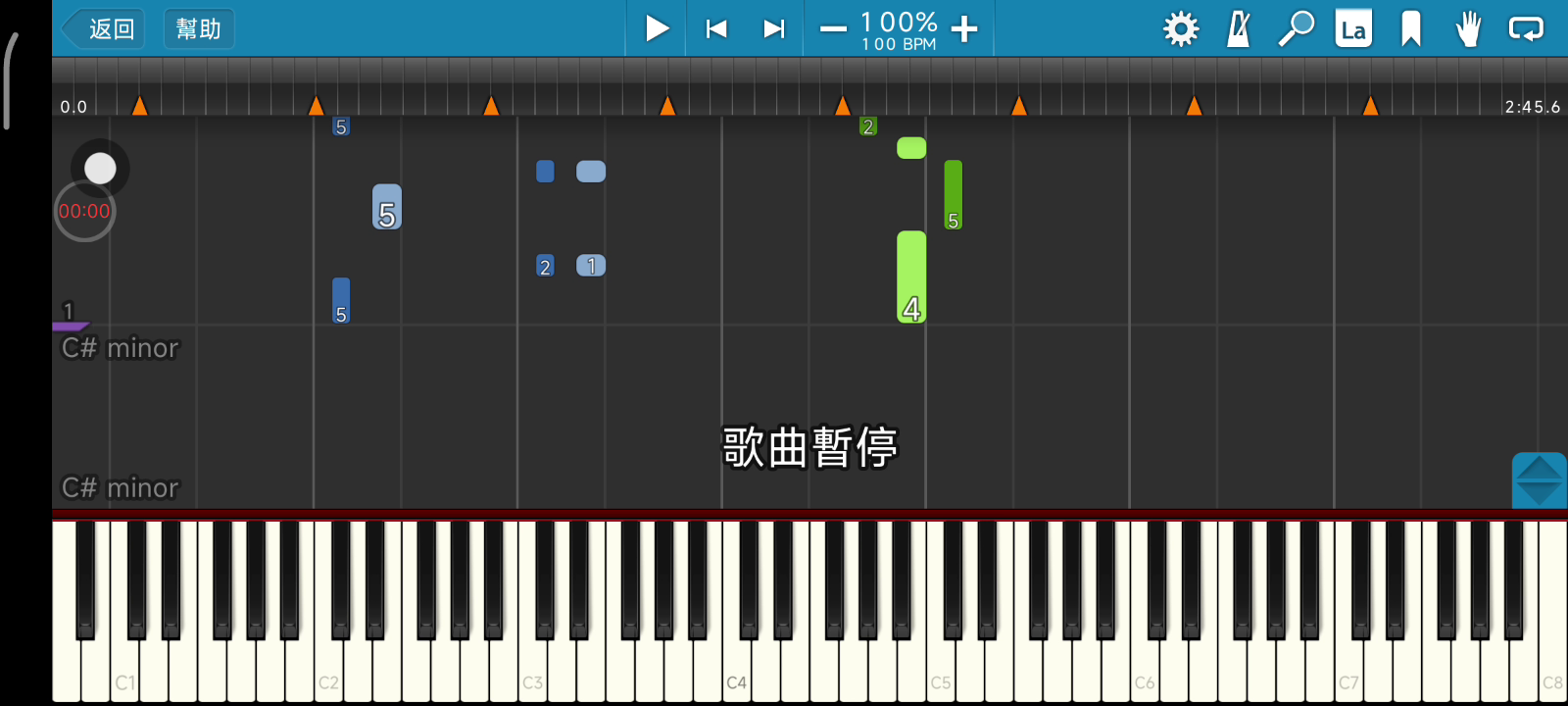Toggle the metronome icon
The width and height of the screenshot is (1568, 706).
[1239, 29]
